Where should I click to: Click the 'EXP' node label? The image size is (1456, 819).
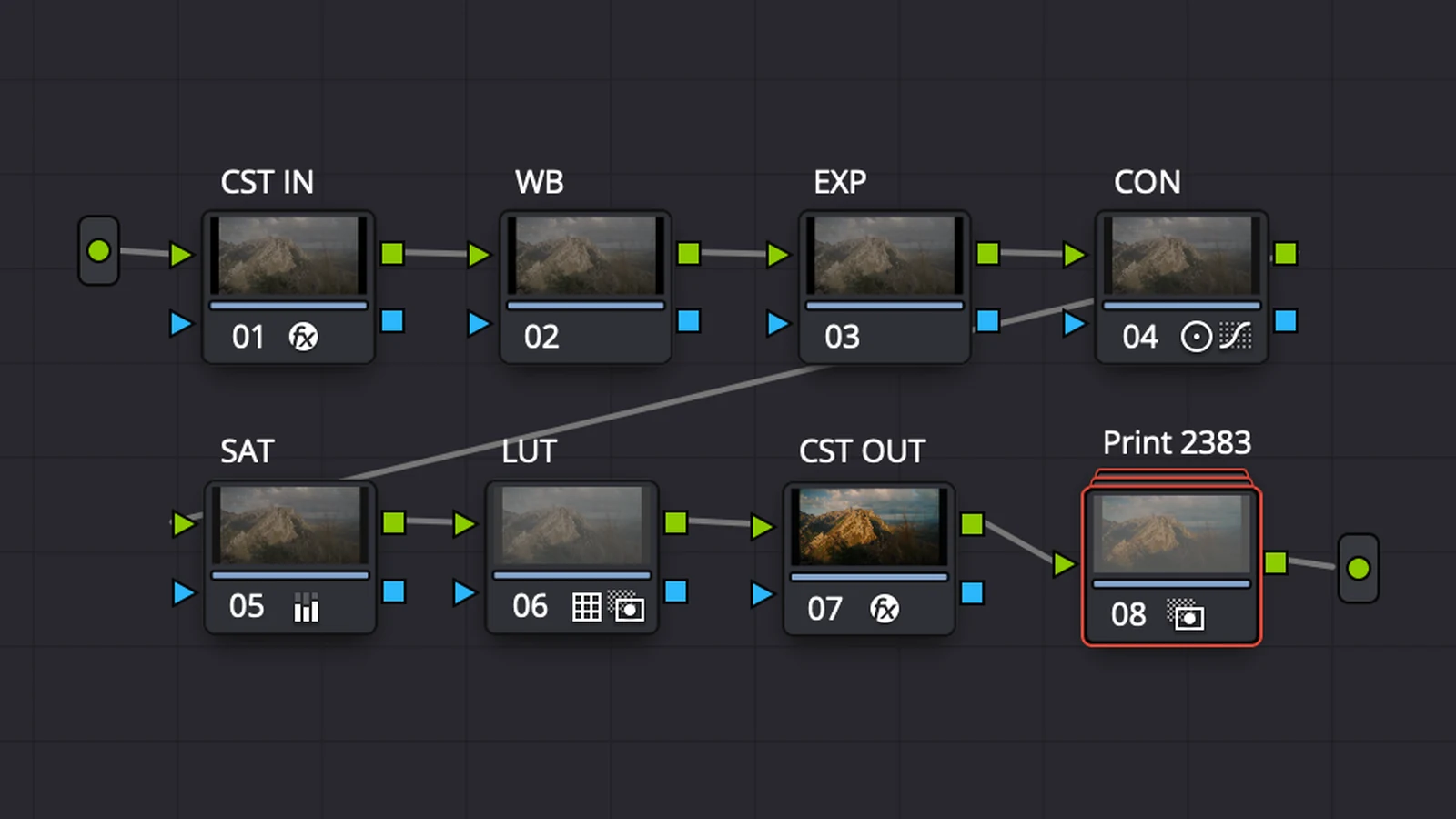pos(840,182)
